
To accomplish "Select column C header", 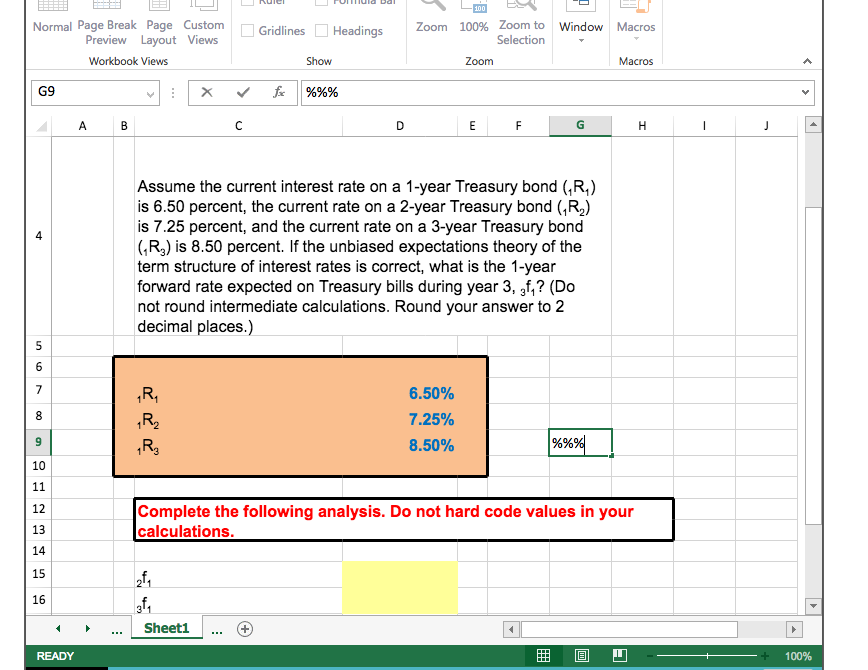I will point(239,126).
